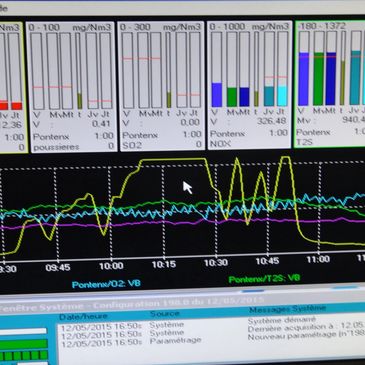Viewport: 365px width, 365px height.
Task: Select the Nouveau paramétrage message row
Action: click(306, 336)
